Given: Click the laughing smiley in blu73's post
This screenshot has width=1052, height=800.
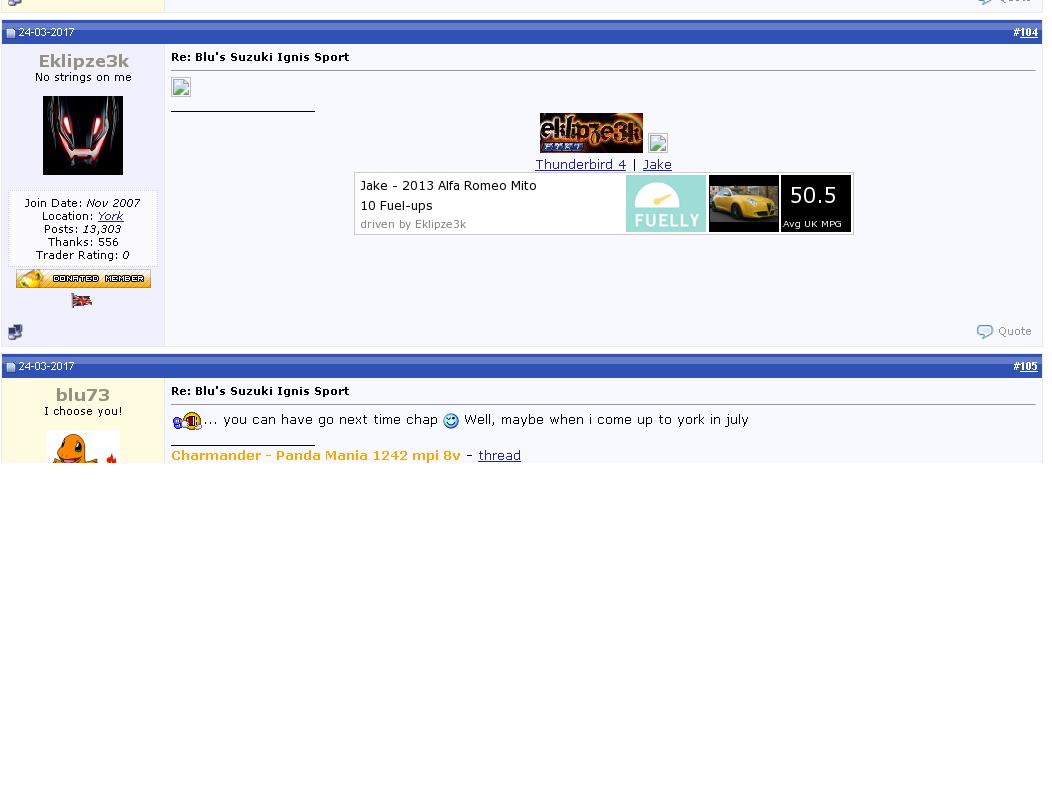Looking at the screenshot, I should pos(187,421).
